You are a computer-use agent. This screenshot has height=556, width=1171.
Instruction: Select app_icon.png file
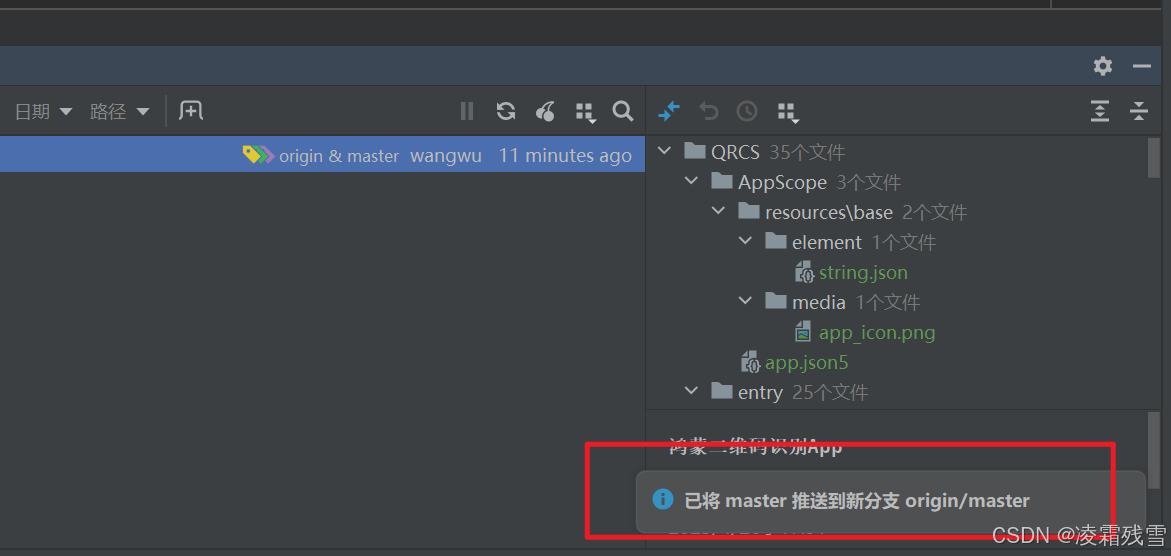[x=877, y=332]
